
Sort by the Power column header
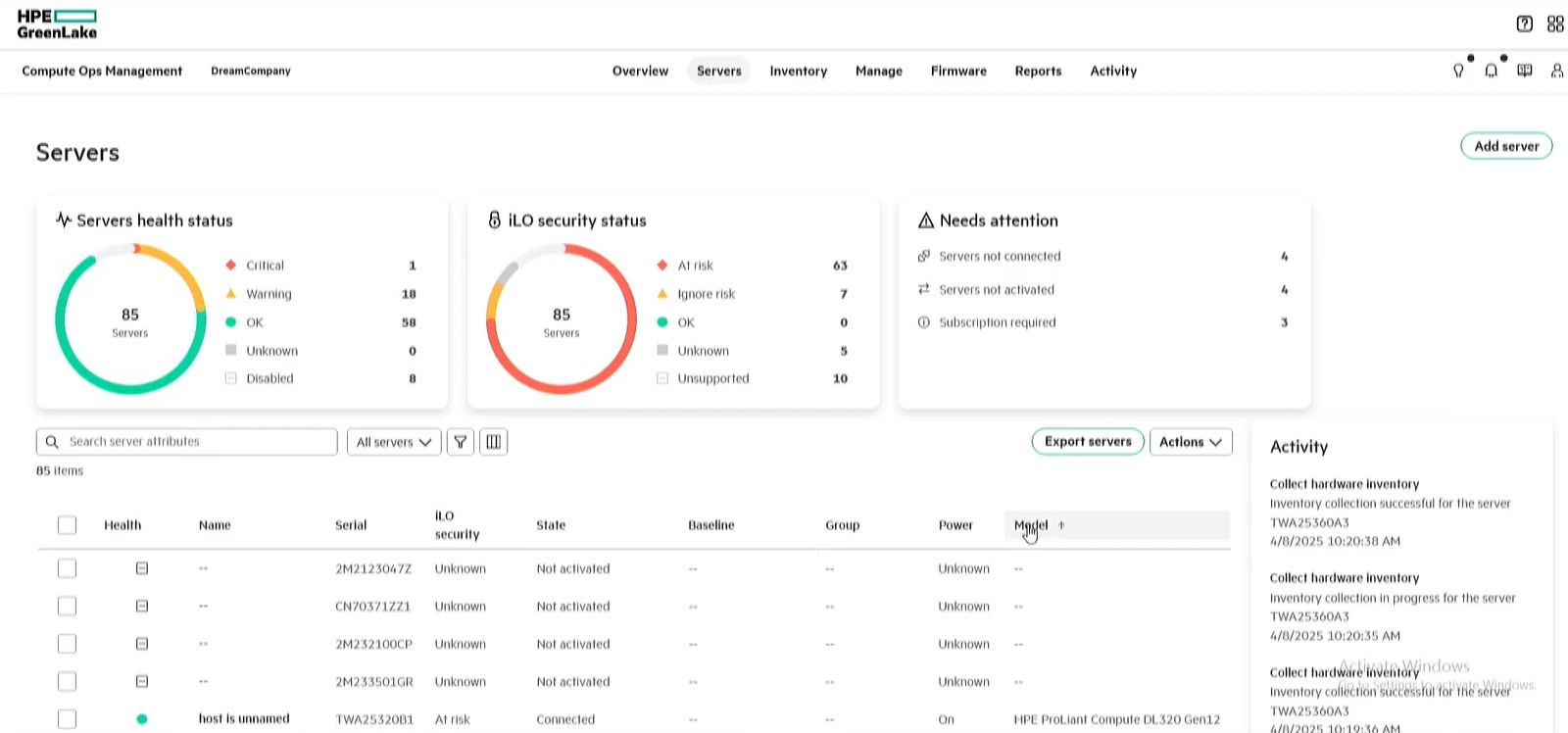pyautogui.click(x=955, y=525)
